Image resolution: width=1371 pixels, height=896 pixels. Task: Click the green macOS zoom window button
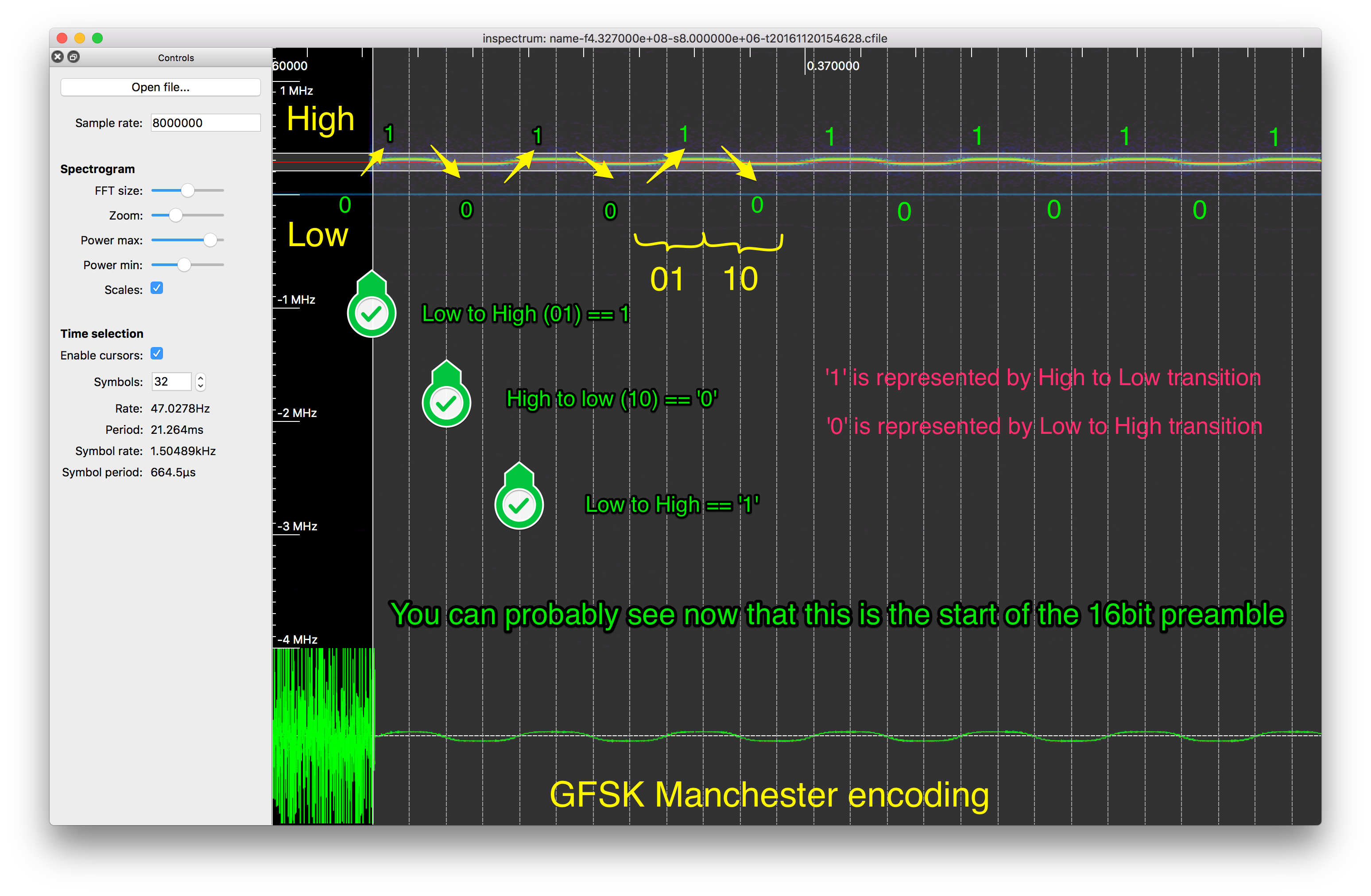click(x=97, y=38)
